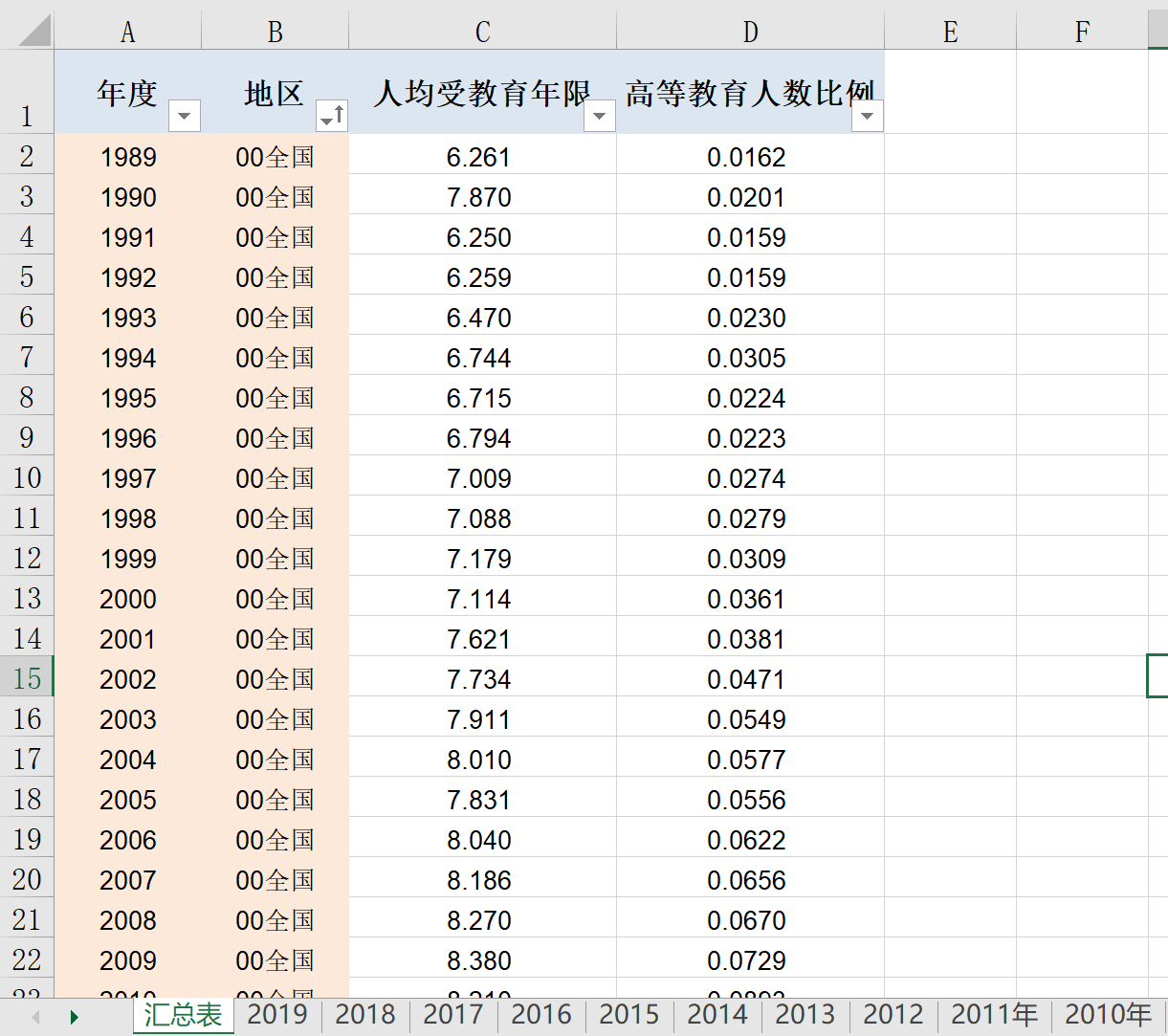Select column E header
The height and width of the screenshot is (1036, 1168).
(x=951, y=32)
